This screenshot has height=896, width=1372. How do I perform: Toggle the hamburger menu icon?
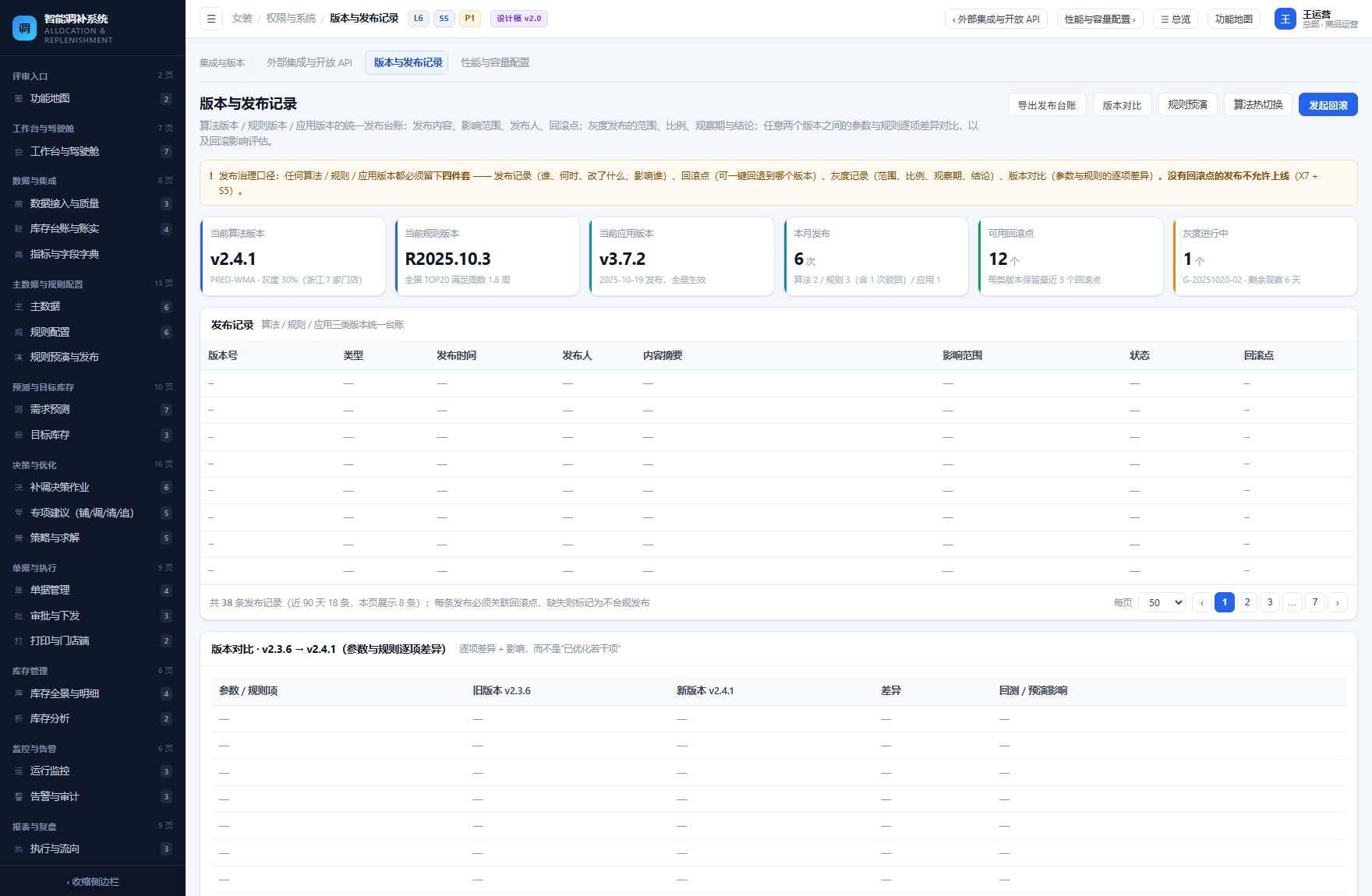point(211,19)
